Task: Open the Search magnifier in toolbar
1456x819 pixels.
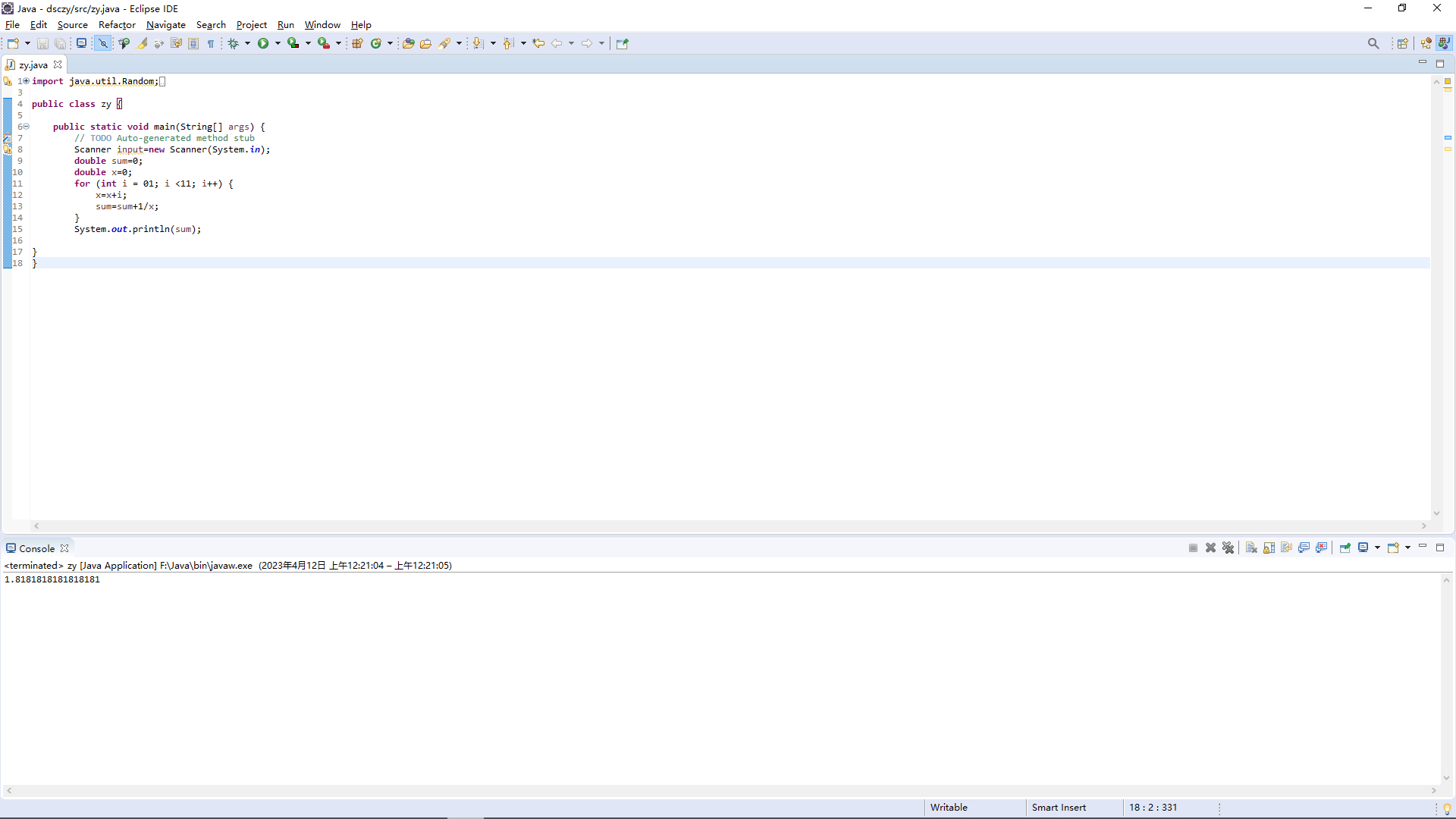Action: pyautogui.click(x=1373, y=43)
